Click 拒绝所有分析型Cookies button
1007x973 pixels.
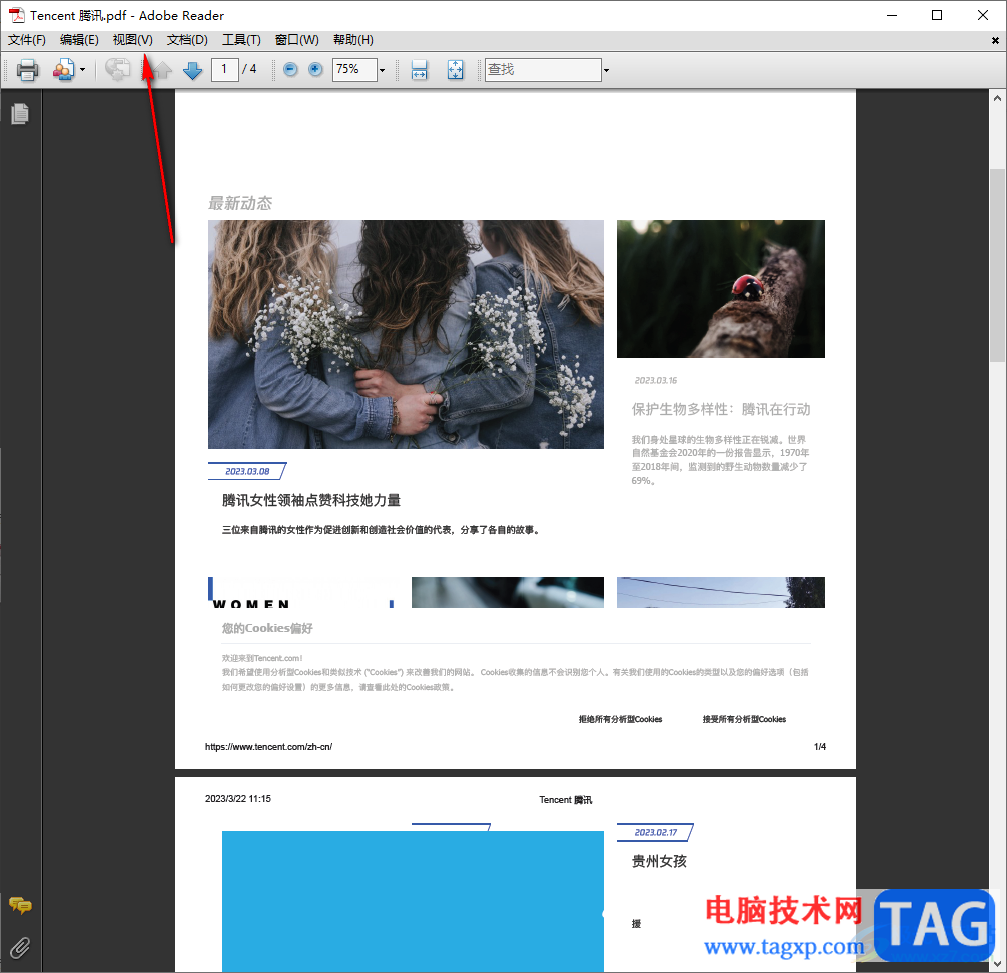coord(620,719)
